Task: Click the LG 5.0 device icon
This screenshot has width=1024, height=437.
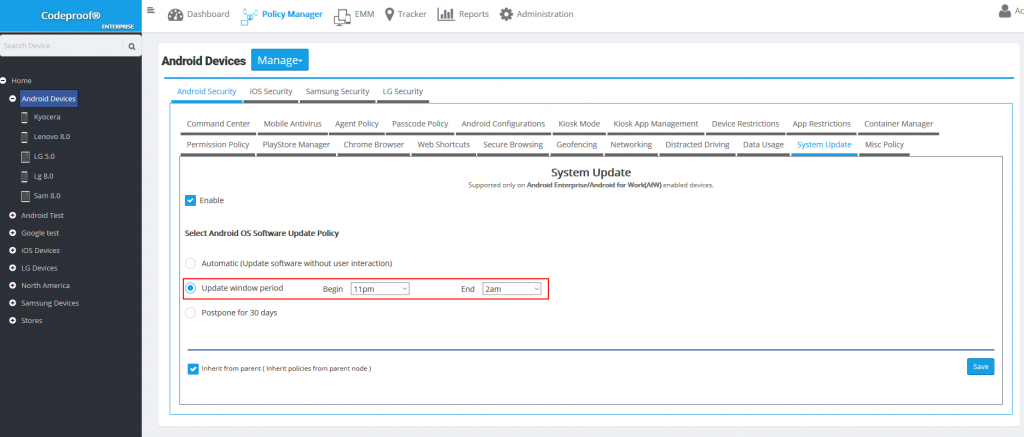Action: [25, 157]
